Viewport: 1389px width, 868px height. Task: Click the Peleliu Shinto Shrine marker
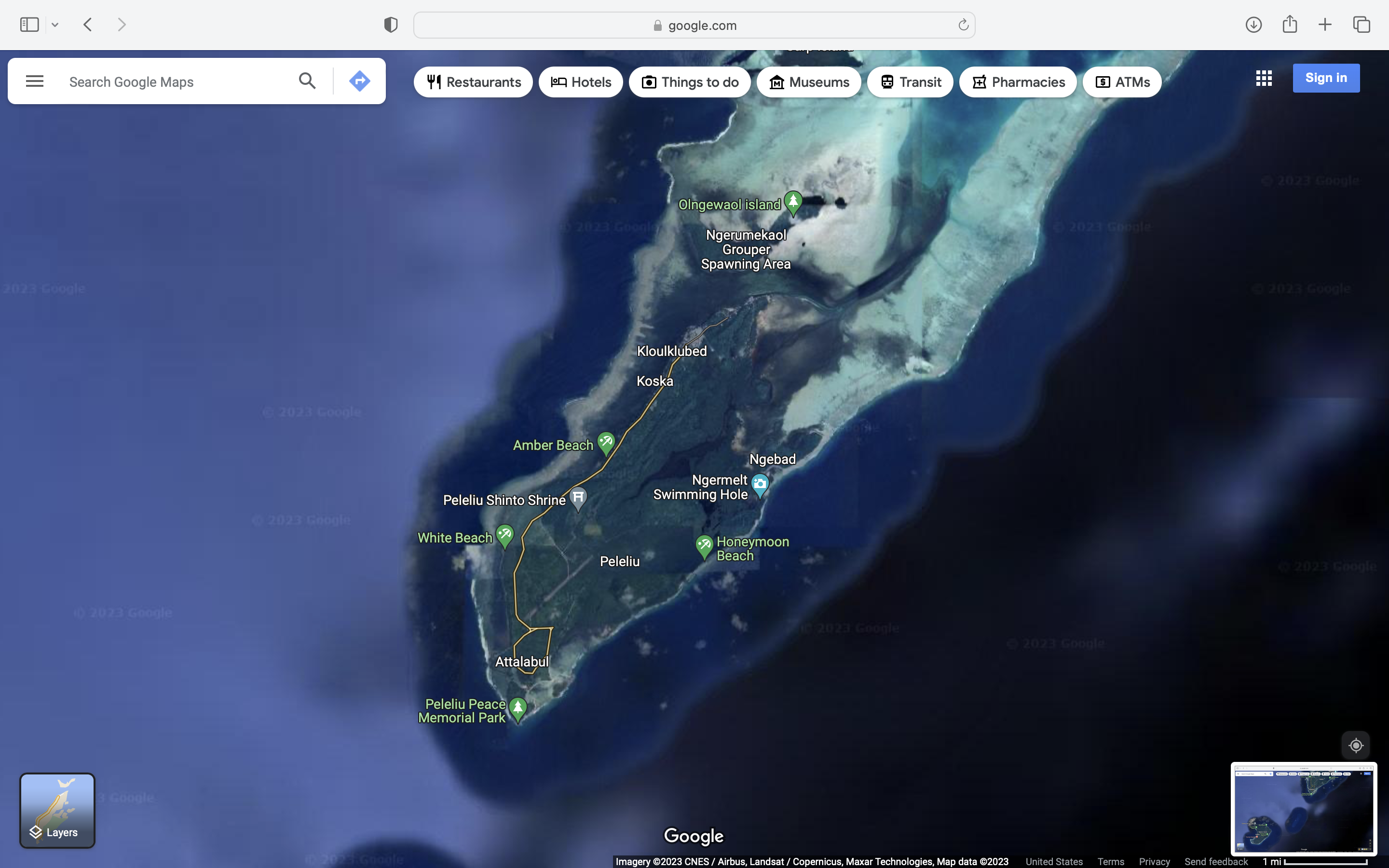coord(578,497)
